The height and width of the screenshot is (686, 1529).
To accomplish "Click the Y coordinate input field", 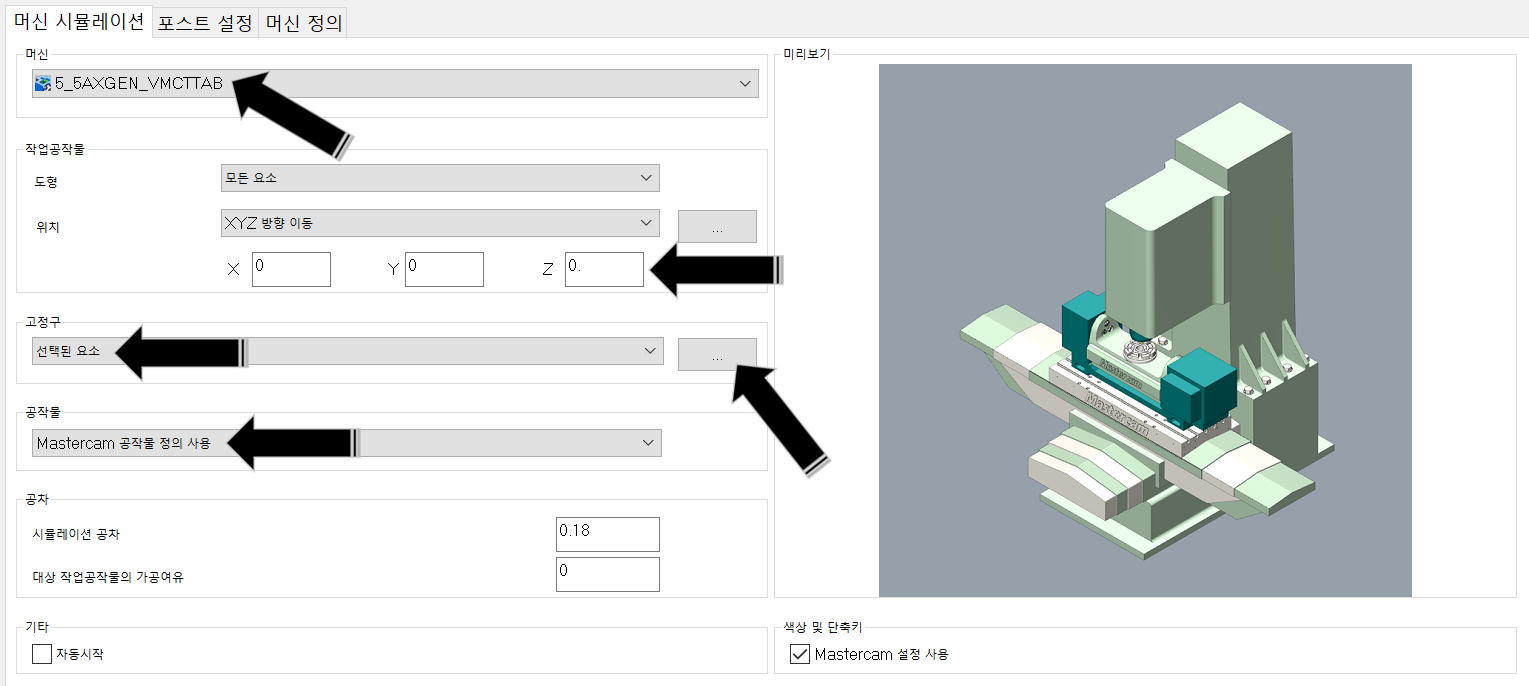I will pyautogui.click(x=444, y=269).
